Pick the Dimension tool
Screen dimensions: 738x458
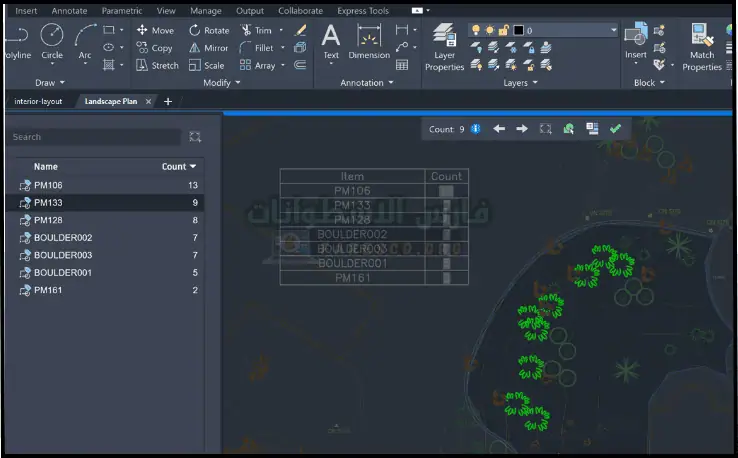pyautogui.click(x=369, y=41)
